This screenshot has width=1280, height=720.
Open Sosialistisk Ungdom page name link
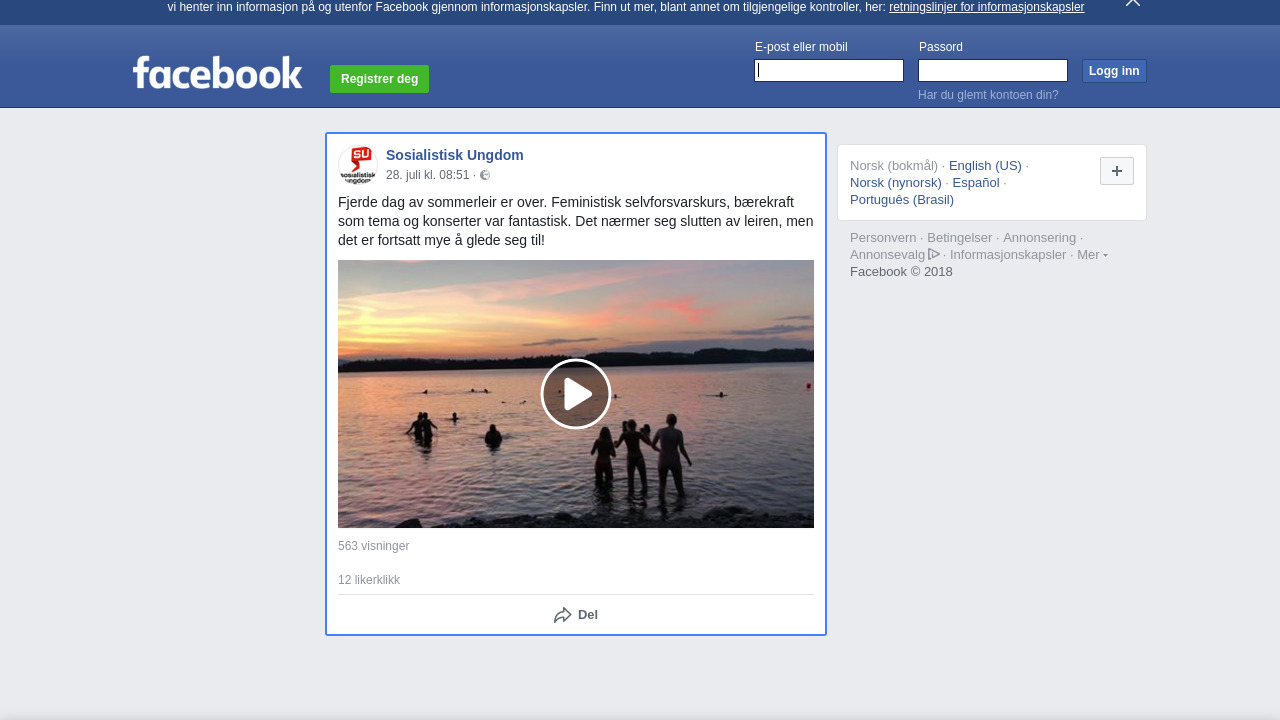pos(455,155)
